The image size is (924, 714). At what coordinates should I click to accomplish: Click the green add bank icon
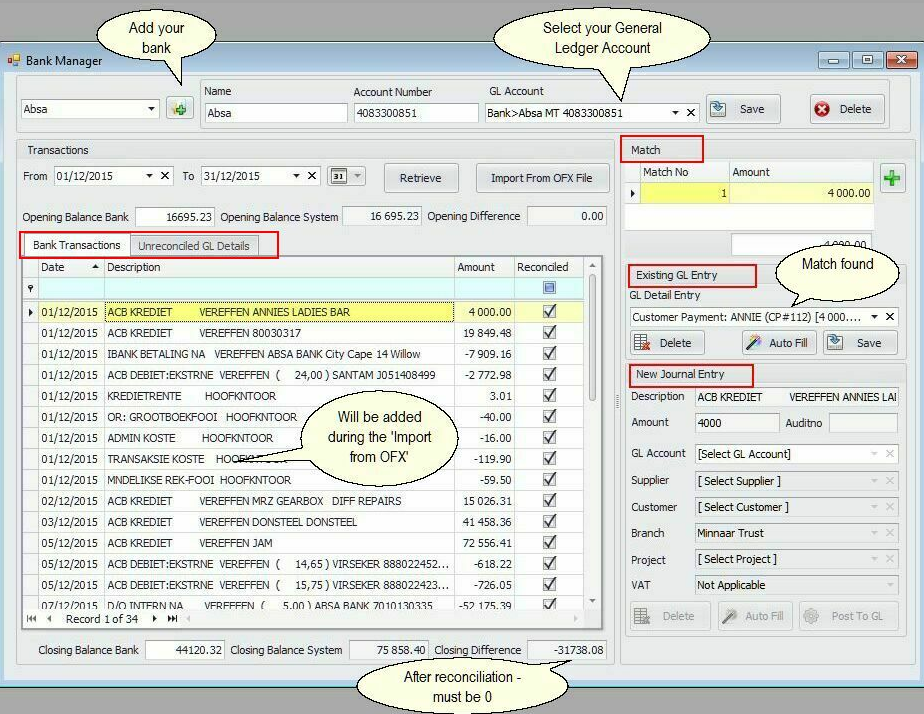click(180, 108)
